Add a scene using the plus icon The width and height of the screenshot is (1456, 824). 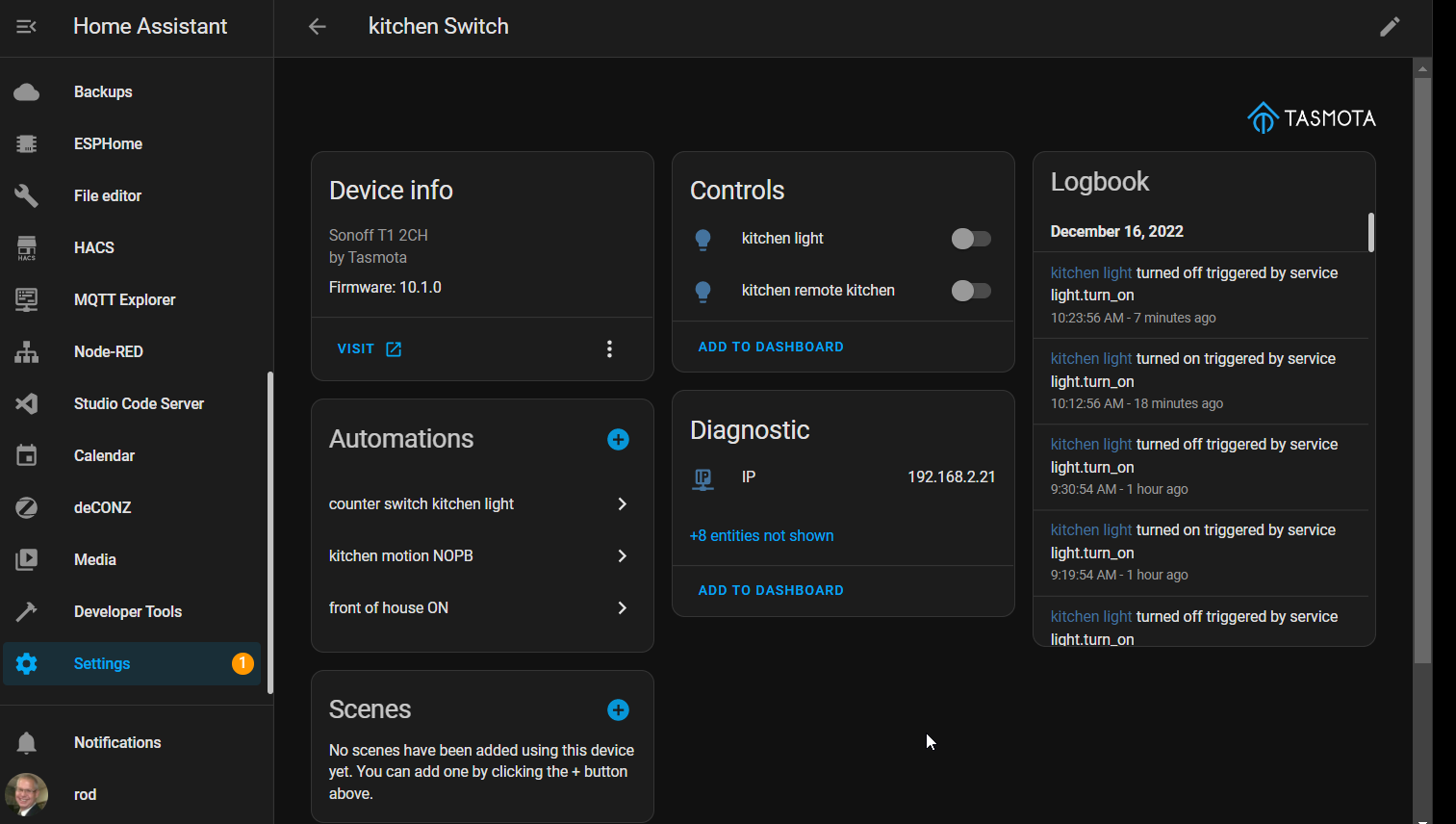617,709
